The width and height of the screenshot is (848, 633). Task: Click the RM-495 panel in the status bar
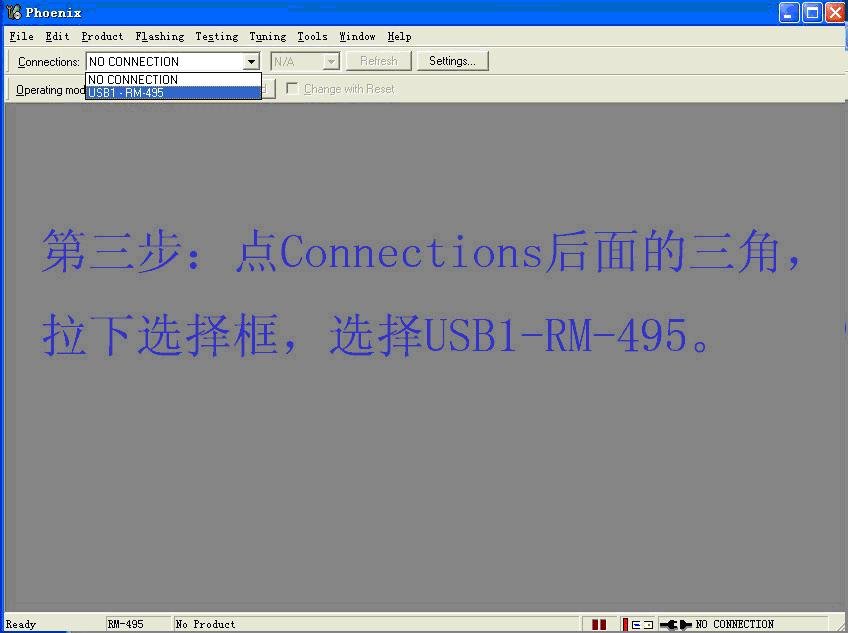coord(137,624)
